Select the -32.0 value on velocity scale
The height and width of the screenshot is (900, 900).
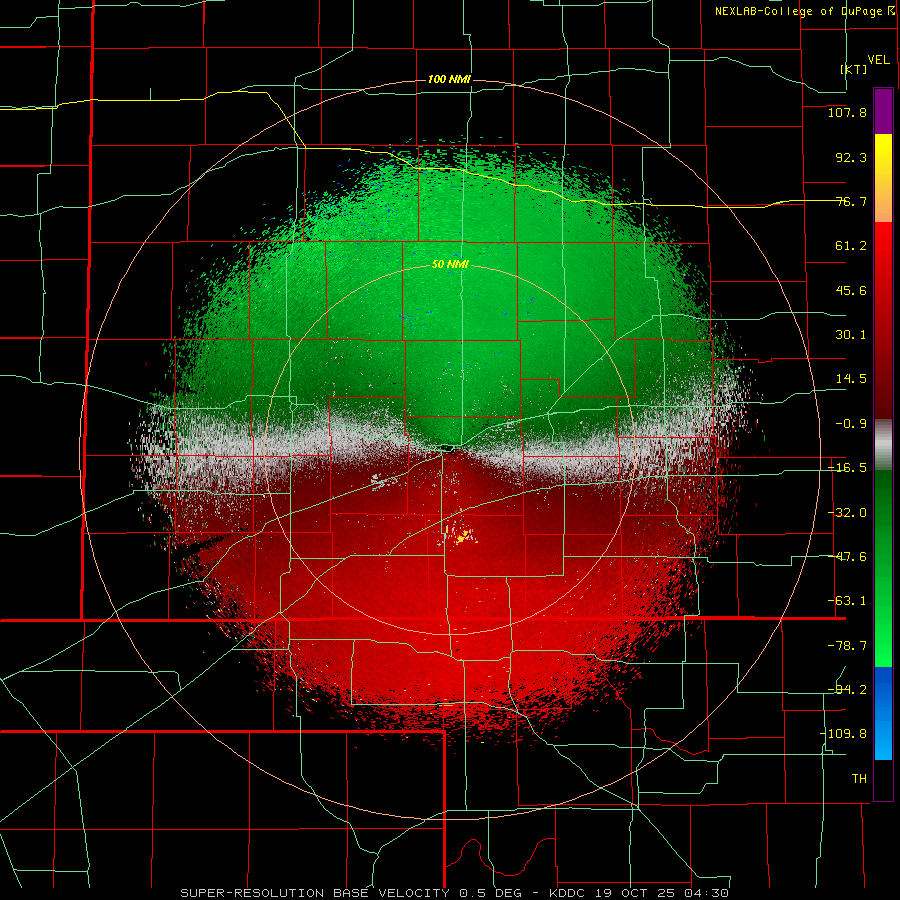tap(847, 513)
